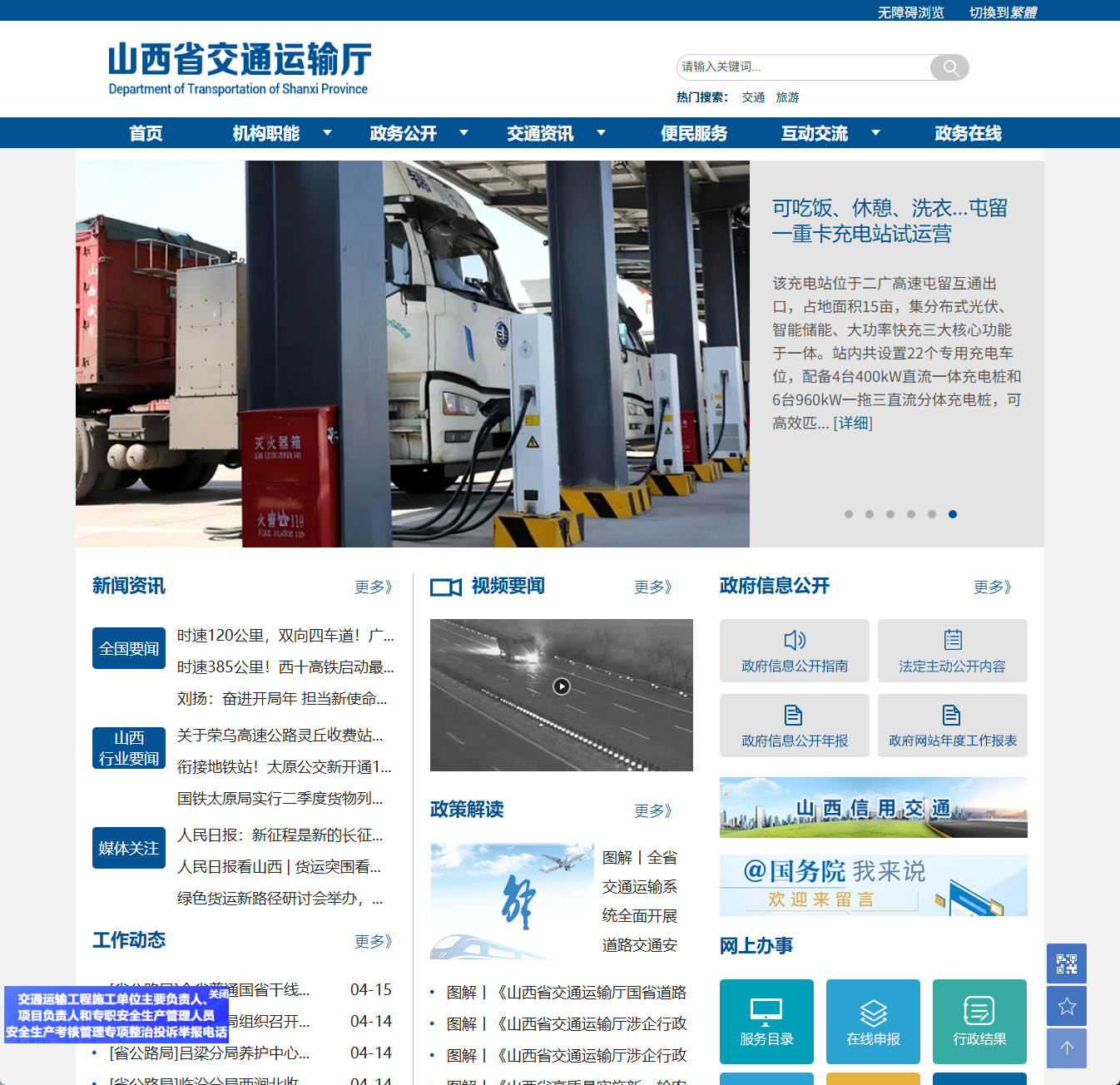This screenshot has width=1120, height=1085.
Task: Focus the keyword search input field
Action: [x=803, y=67]
